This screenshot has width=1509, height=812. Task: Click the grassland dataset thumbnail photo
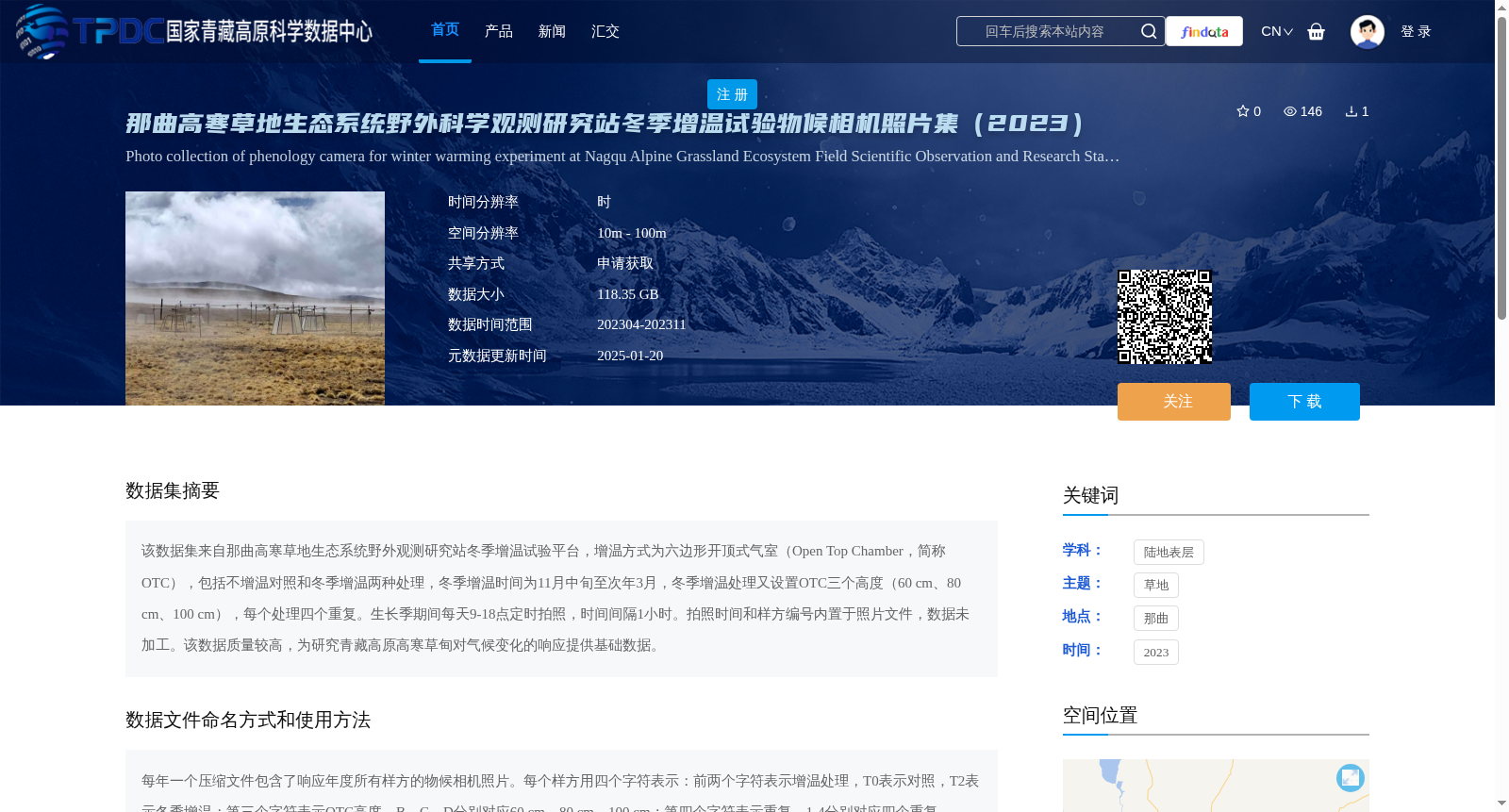255,298
